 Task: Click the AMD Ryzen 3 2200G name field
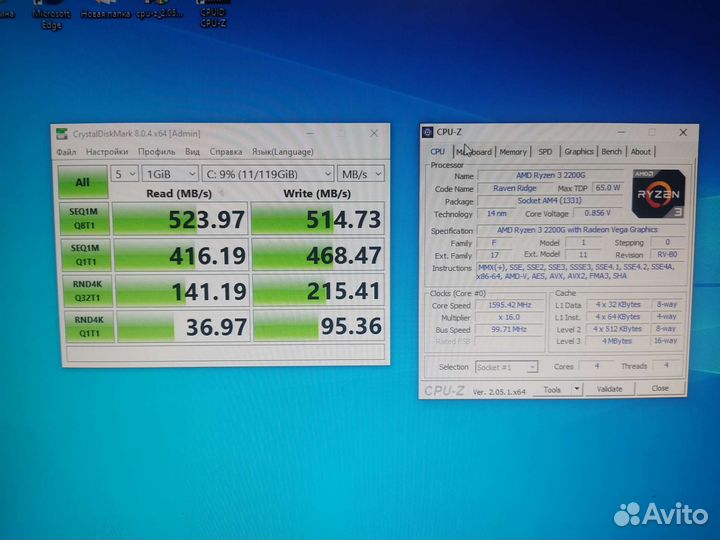tap(551, 175)
